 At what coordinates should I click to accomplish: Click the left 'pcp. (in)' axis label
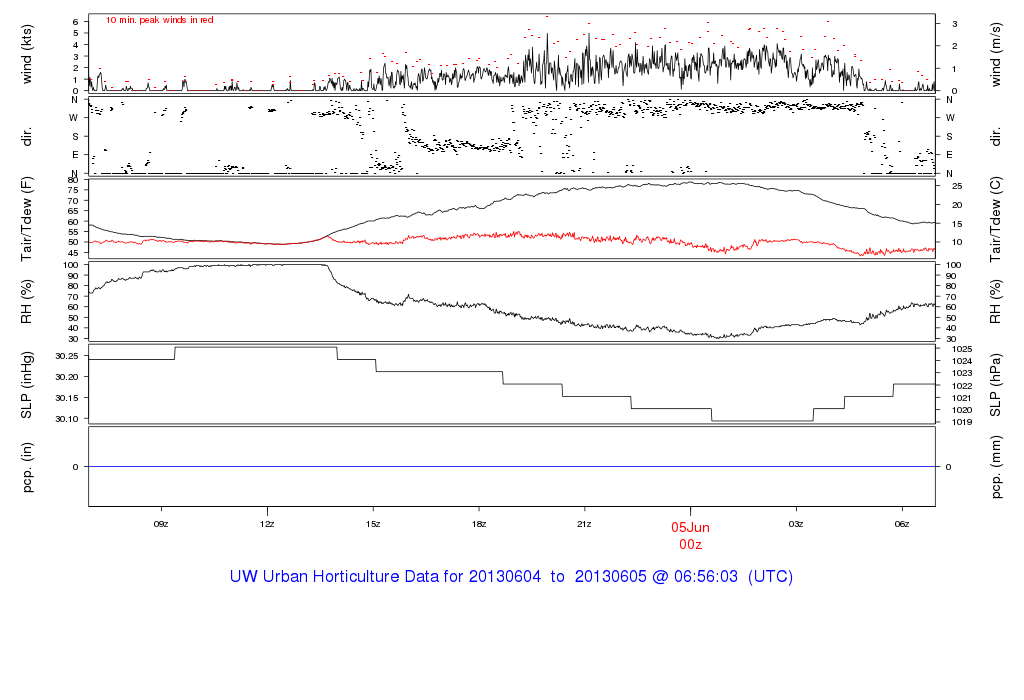tap(26, 467)
